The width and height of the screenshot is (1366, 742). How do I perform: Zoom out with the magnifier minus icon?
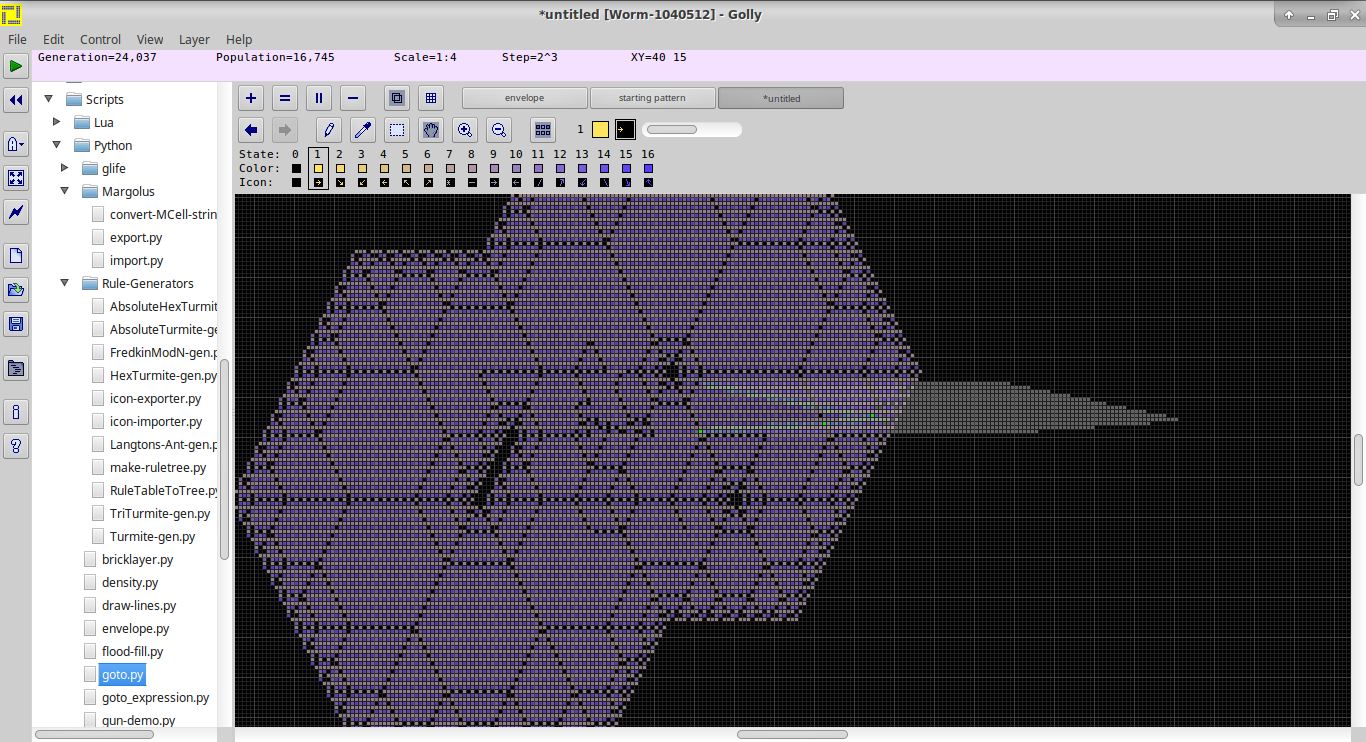[499, 130]
